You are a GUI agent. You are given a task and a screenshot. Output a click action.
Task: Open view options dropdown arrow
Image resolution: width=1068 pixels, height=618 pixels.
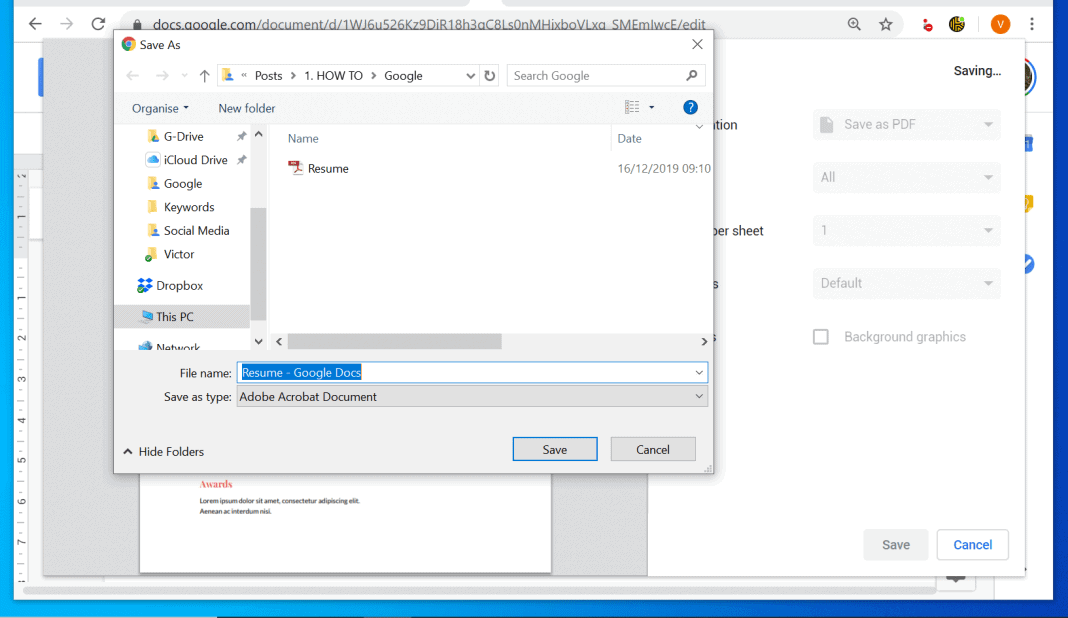click(x=651, y=108)
